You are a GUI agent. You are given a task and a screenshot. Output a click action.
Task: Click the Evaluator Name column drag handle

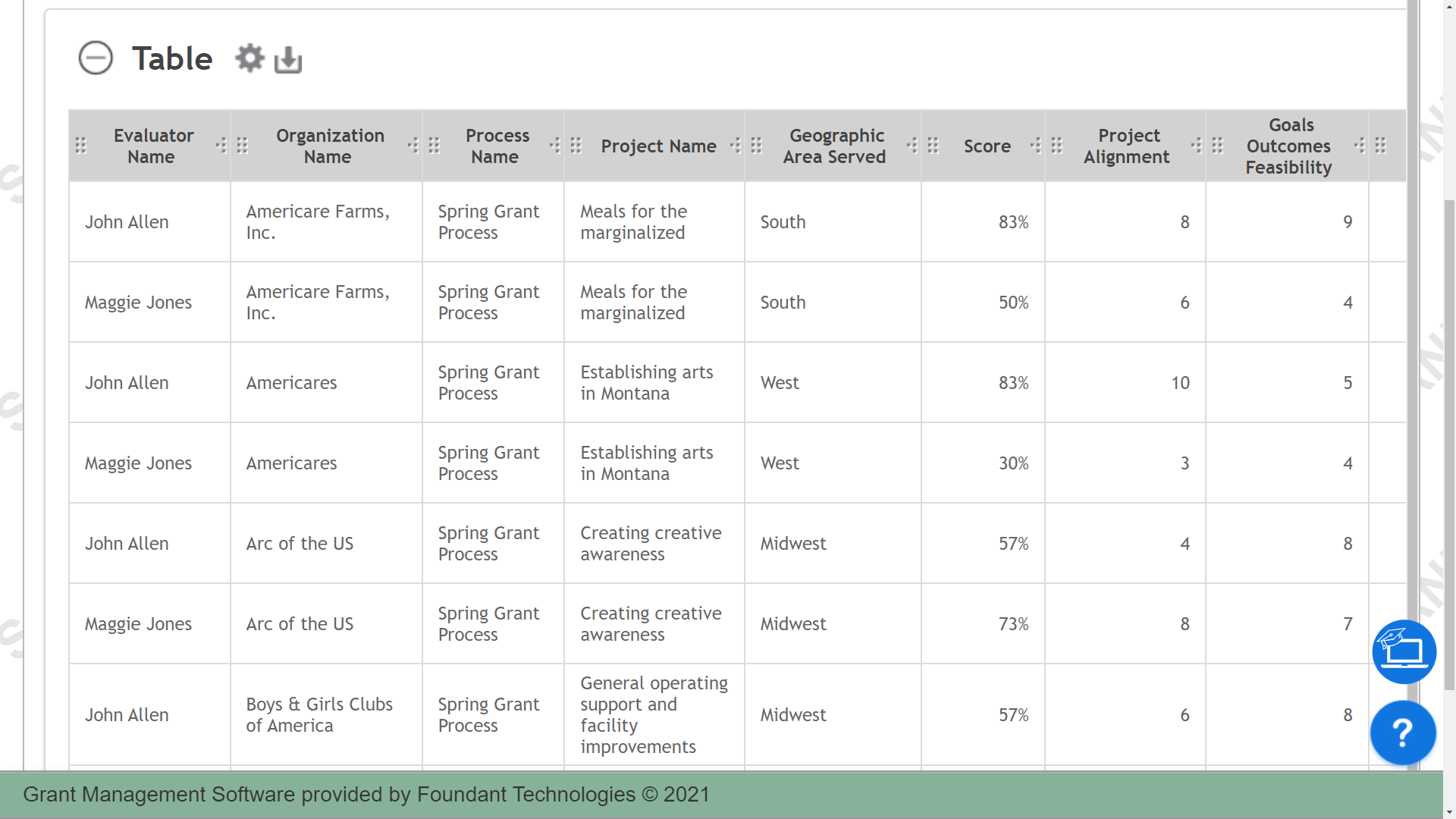click(81, 146)
